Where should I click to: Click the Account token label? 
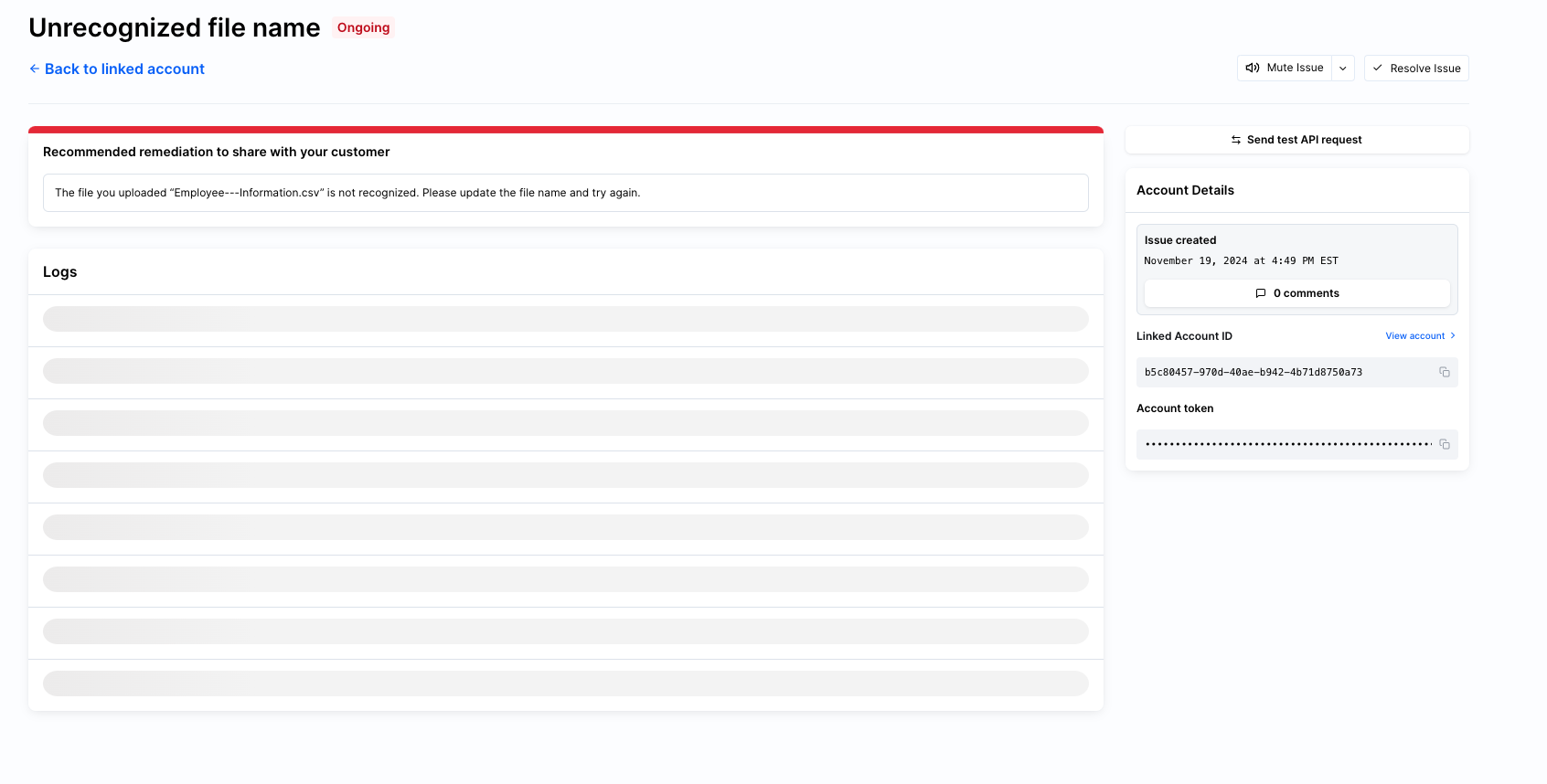point(1175,408)
